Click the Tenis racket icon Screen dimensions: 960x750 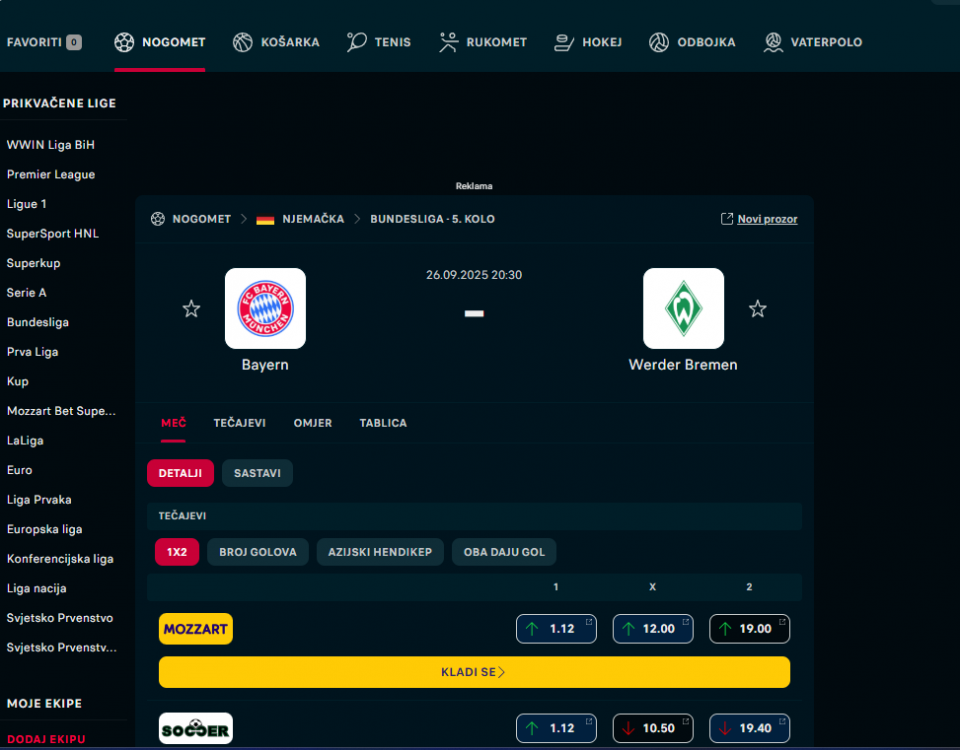tap(356, 42)
